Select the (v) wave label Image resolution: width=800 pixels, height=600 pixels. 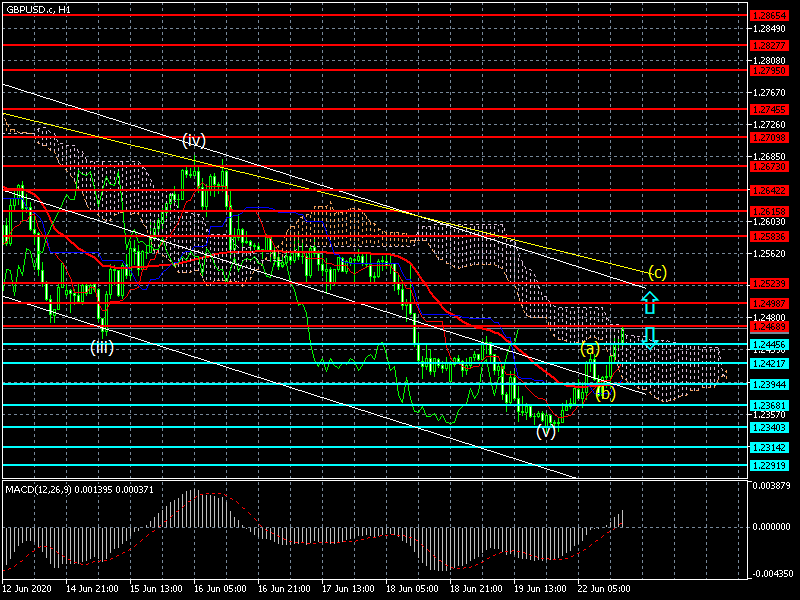(545, 432)
